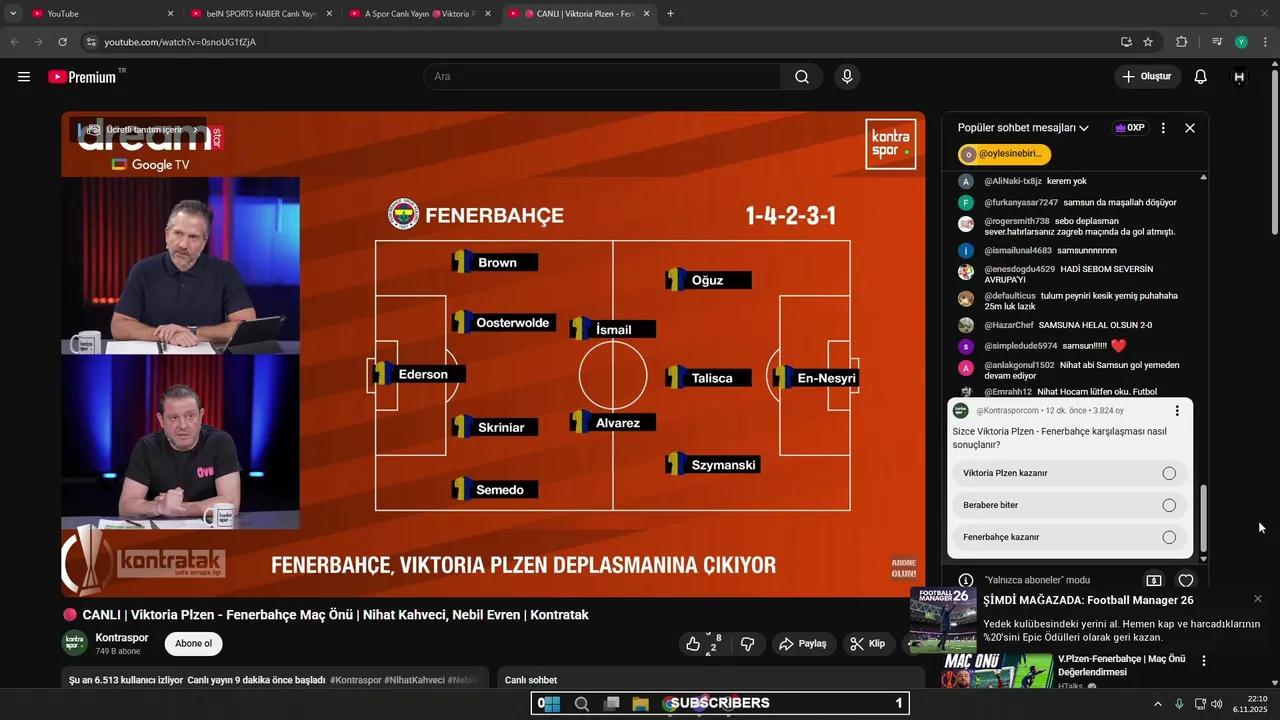Click the browser address bar URL
This screenshot has height=720, width=1280.
click(x=180, y=42)
